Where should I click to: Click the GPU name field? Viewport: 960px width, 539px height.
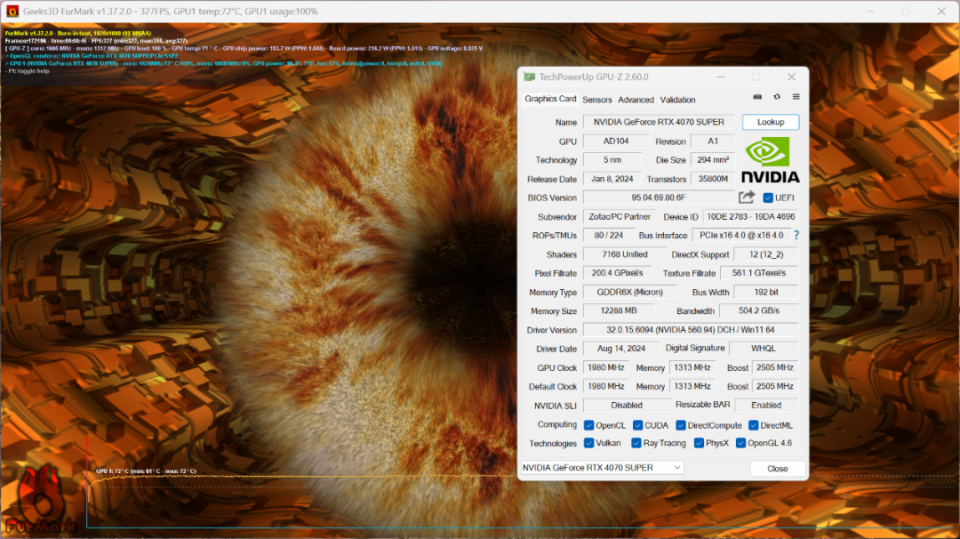[659, 122]
